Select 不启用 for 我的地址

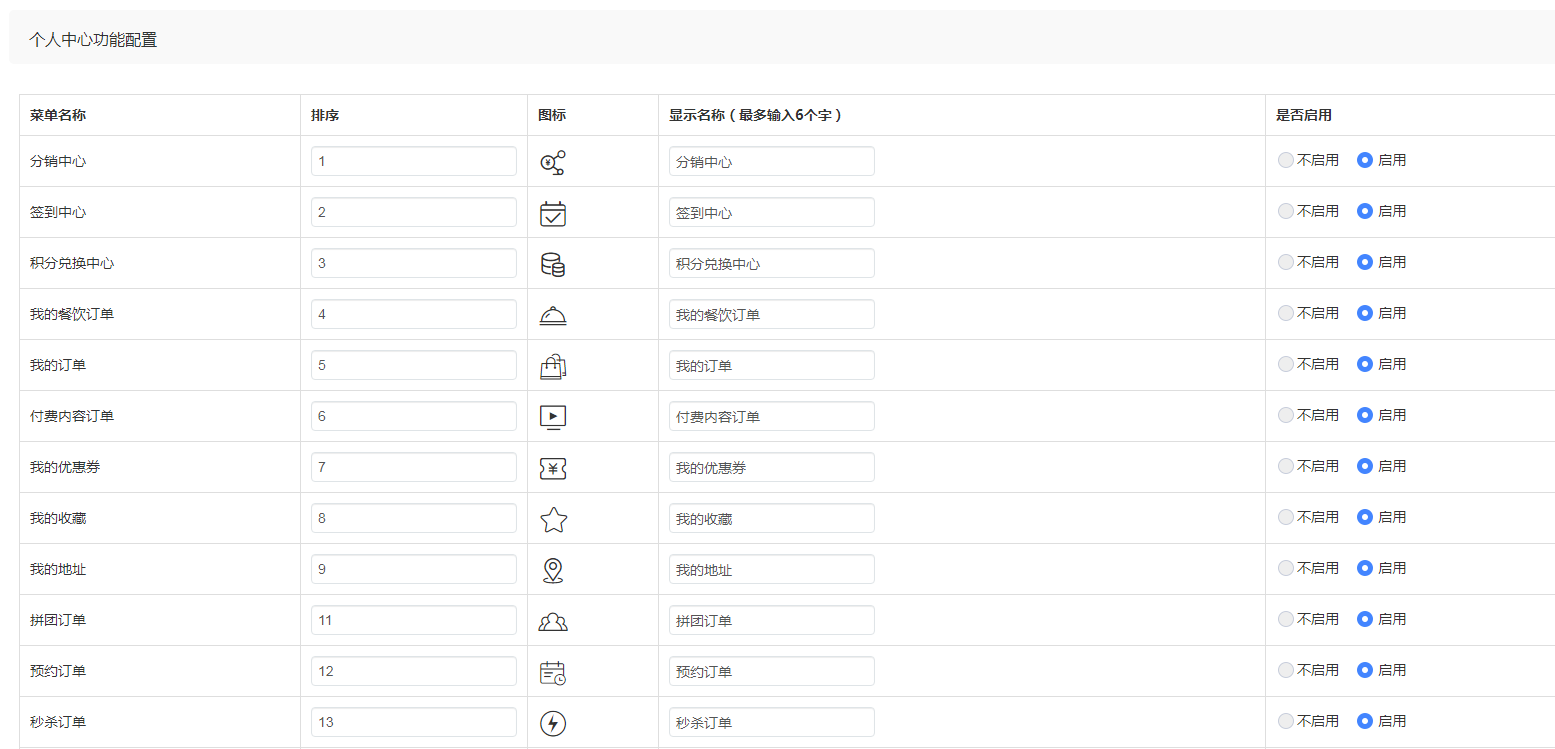click(1286, 568)
